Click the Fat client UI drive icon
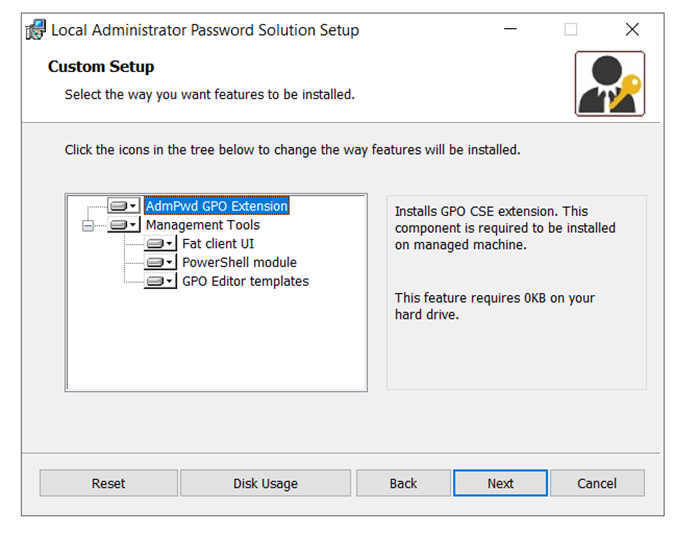This screenshot has height=533, width=673. [155, 244]
